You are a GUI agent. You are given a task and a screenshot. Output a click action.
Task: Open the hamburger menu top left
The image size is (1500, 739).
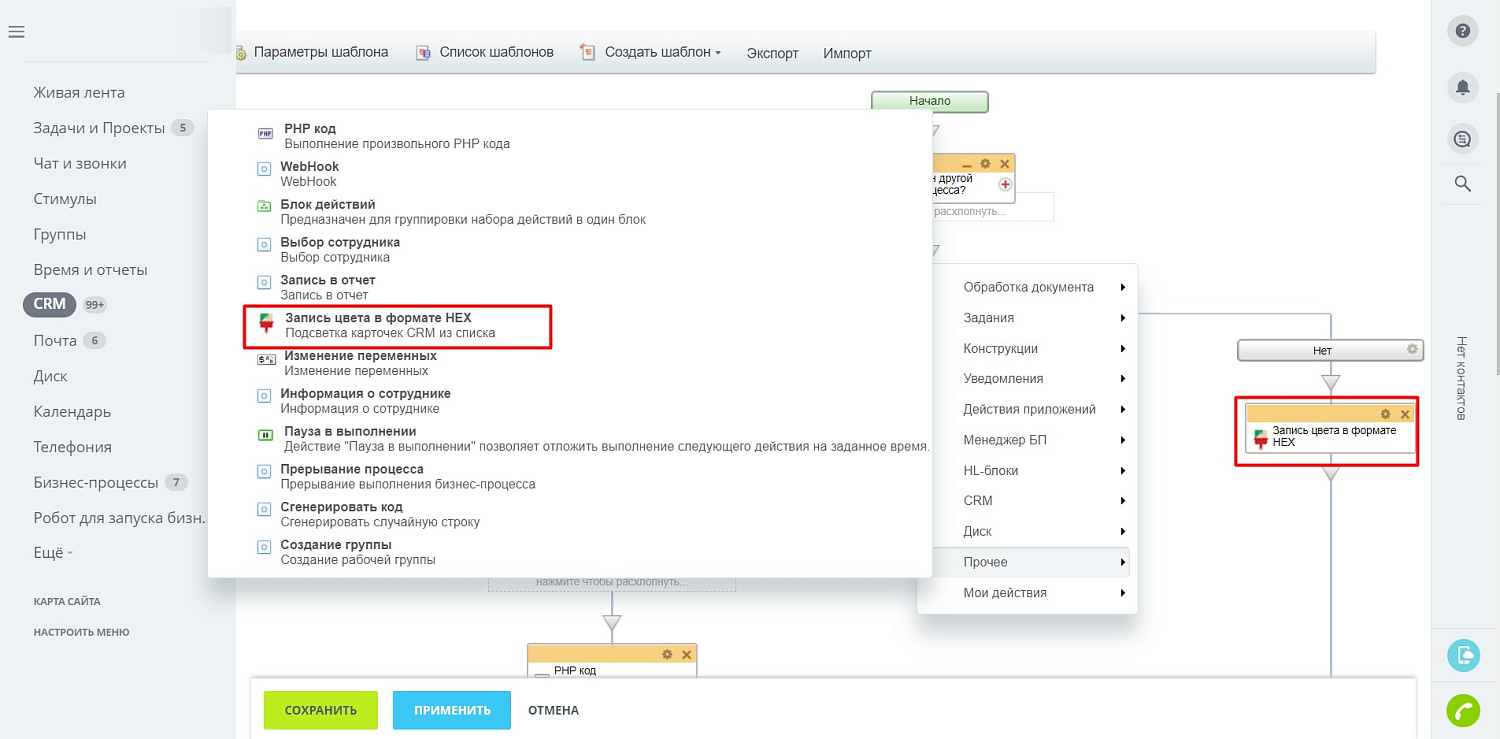16,31
